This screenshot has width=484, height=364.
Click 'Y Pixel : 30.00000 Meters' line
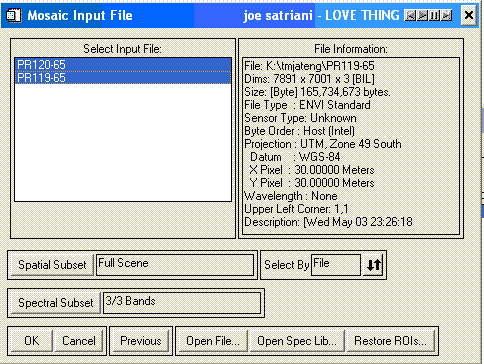coord(312,183)
